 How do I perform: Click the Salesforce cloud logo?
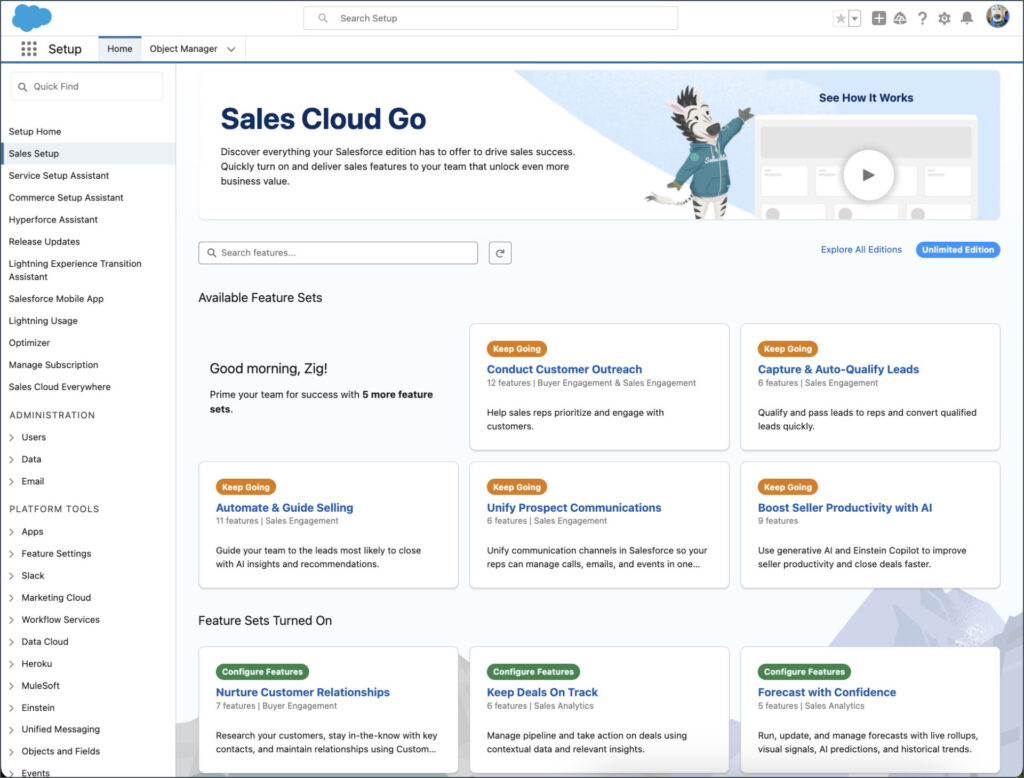point(31,18)
